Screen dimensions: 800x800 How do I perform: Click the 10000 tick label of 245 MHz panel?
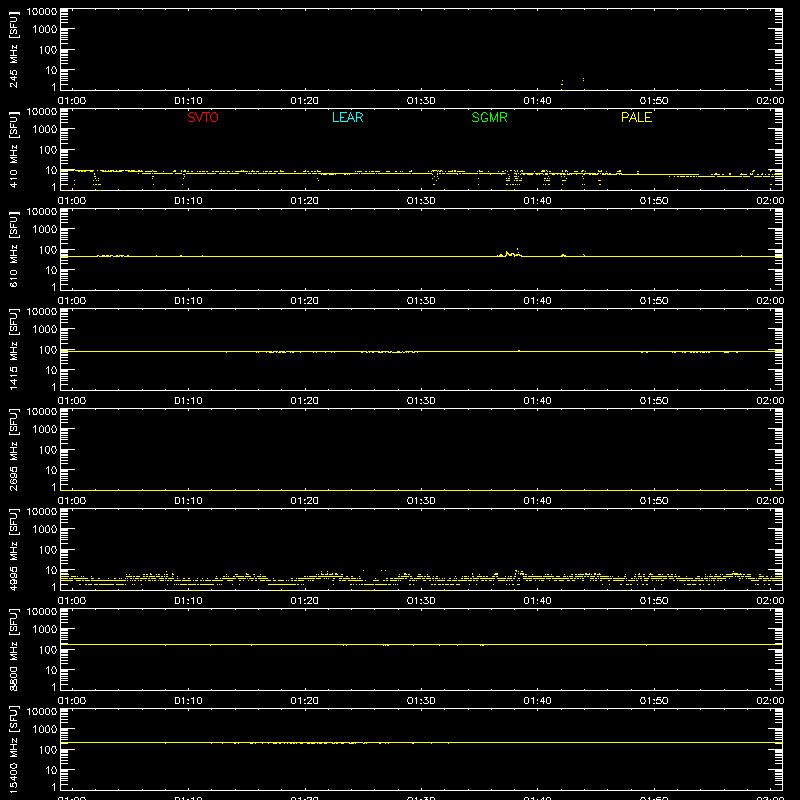coord(42,12)
